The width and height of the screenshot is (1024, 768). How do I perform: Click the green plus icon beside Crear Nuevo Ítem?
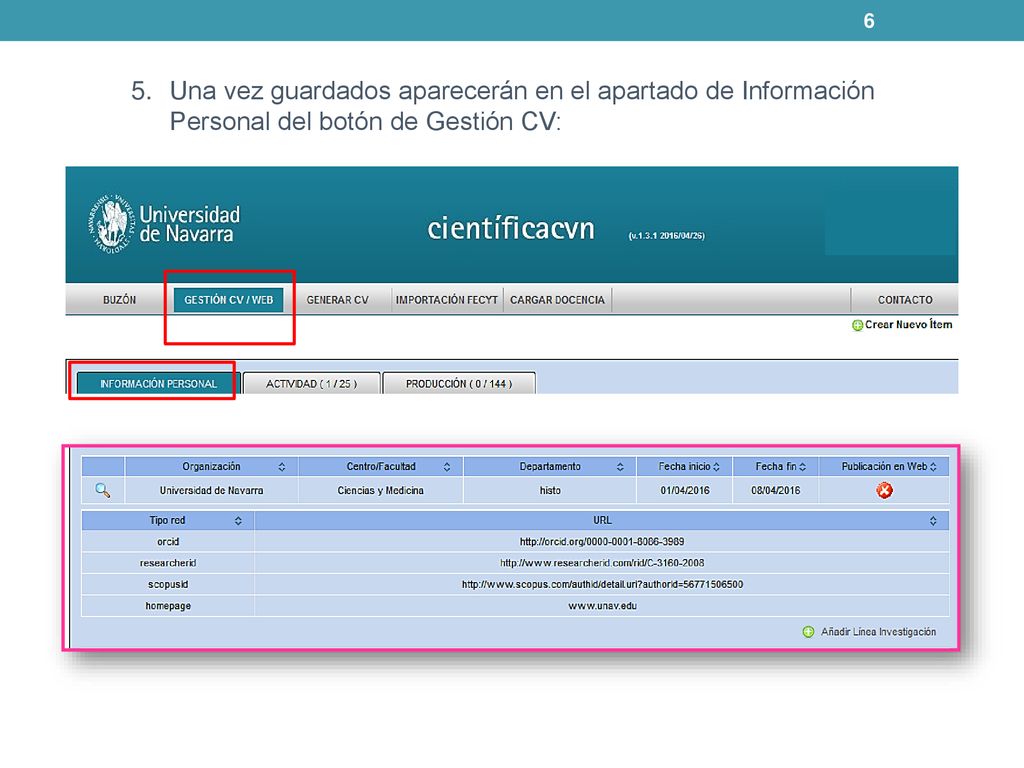[857, 325]
